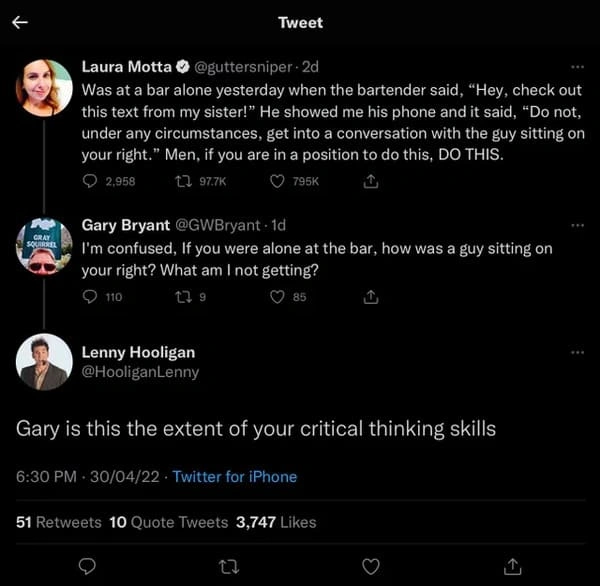Share Gary Bryant's reply
The image size is (600, 586).
(370, 296)
